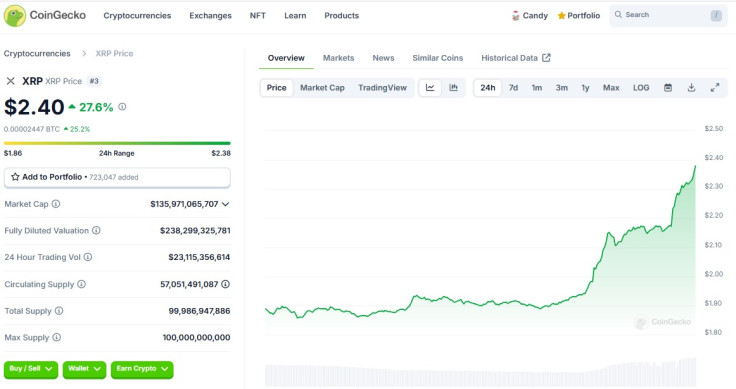The image size is (736, 389).
Task: Toggle LOG scale on chart
Action: (641, 88)
